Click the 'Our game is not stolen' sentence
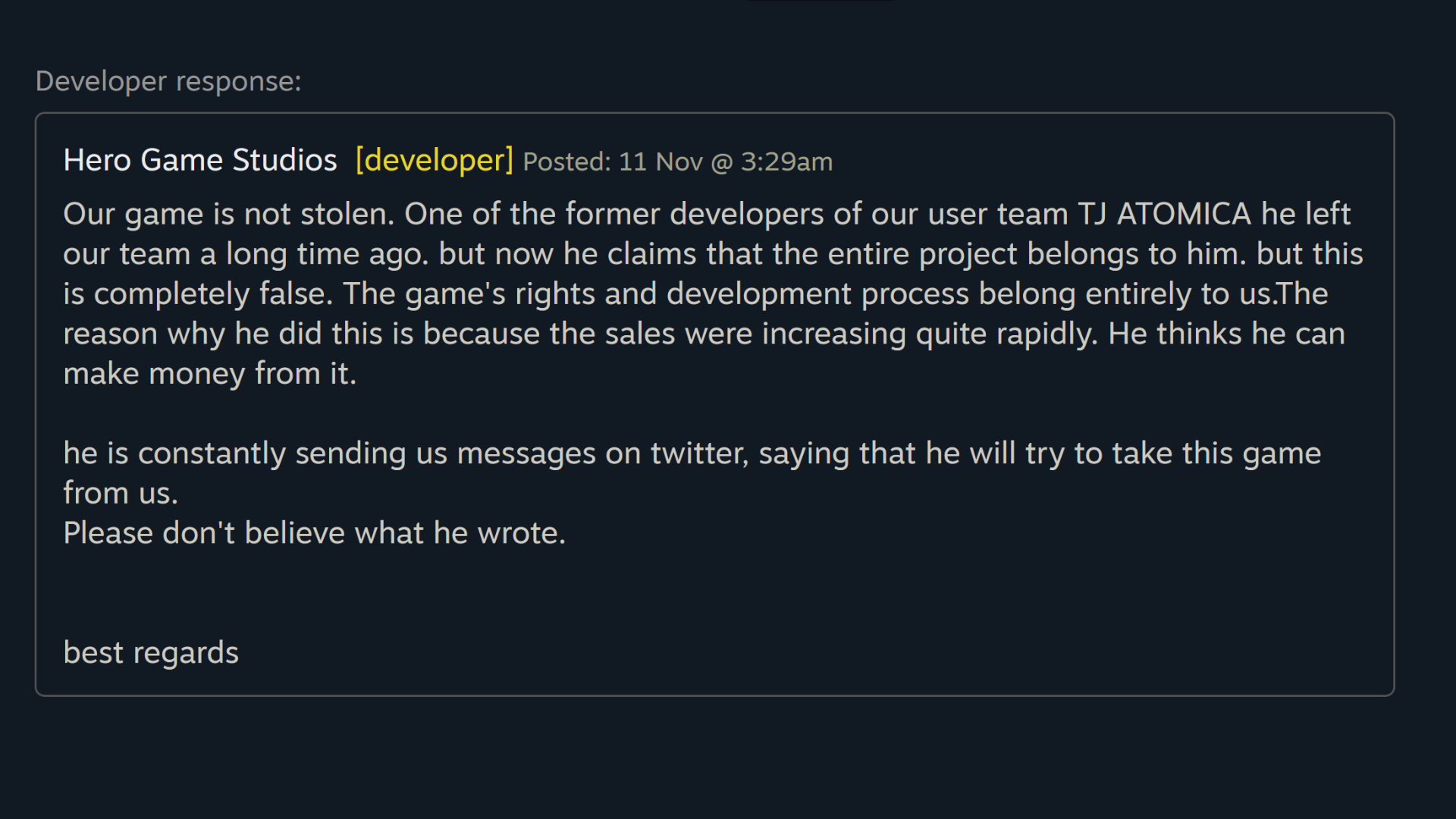Image resolution: width=1456 pixels, height=819 pixels. [229, 214]
